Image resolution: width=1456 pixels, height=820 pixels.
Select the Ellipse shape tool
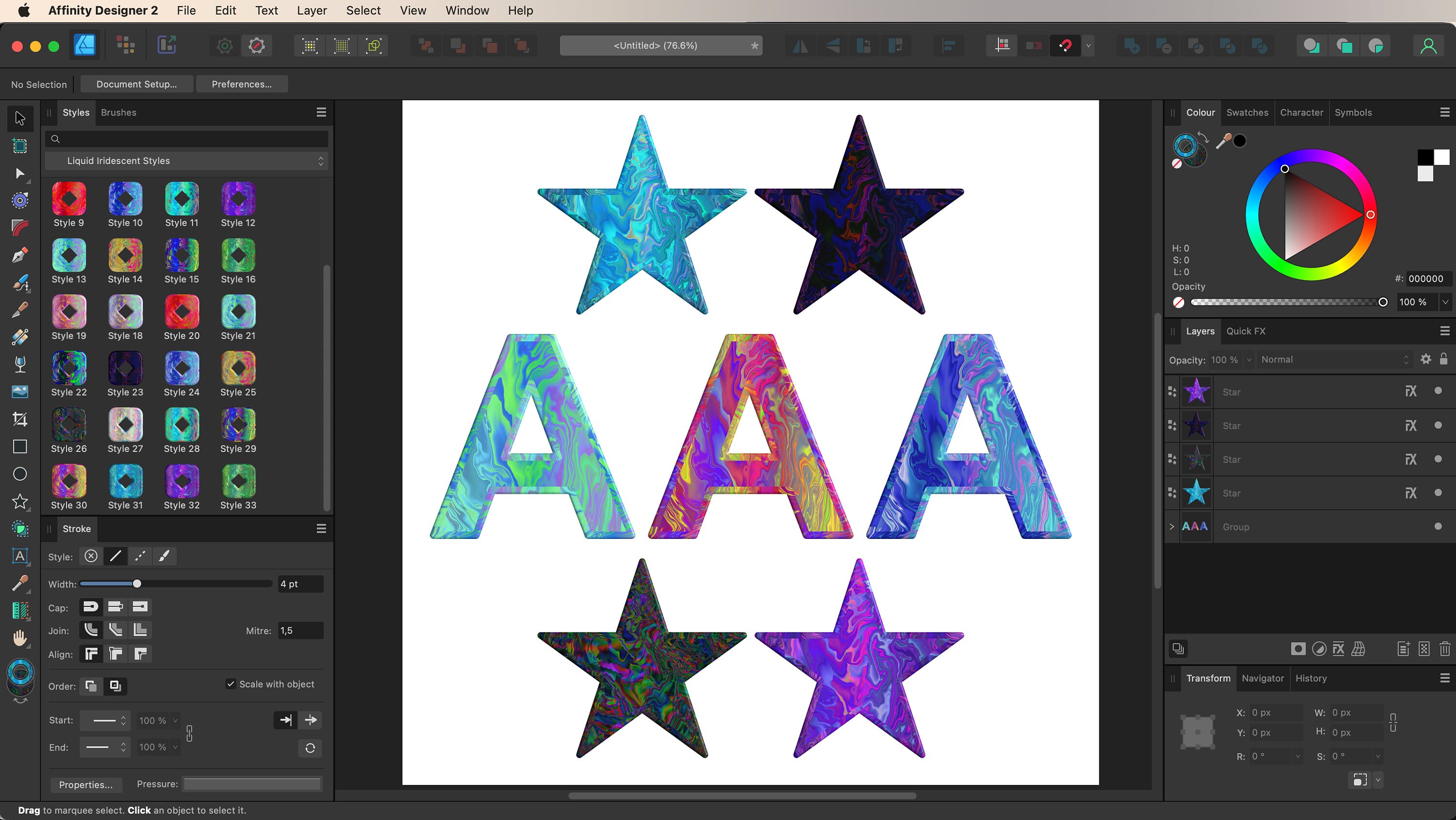(x=20, y=474)
